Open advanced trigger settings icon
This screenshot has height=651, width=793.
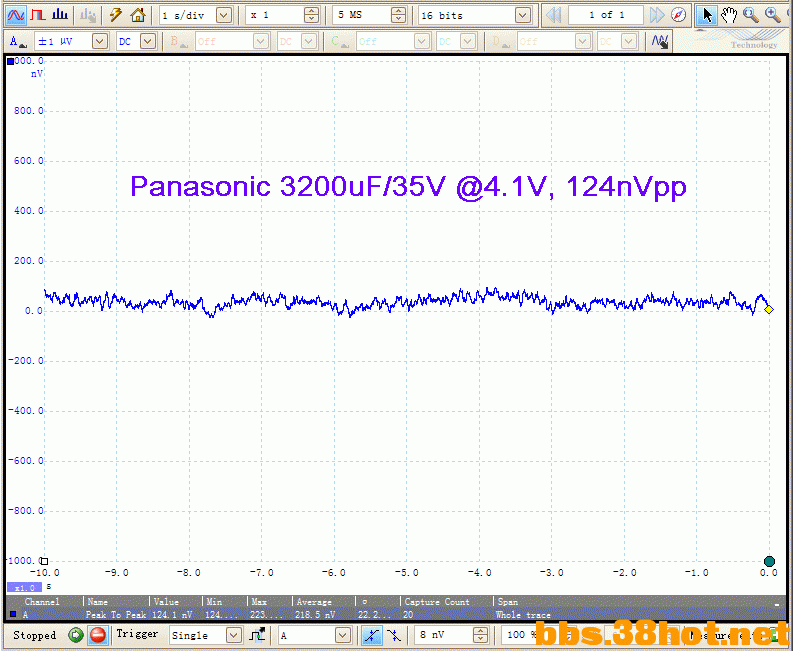click(257, 635)
